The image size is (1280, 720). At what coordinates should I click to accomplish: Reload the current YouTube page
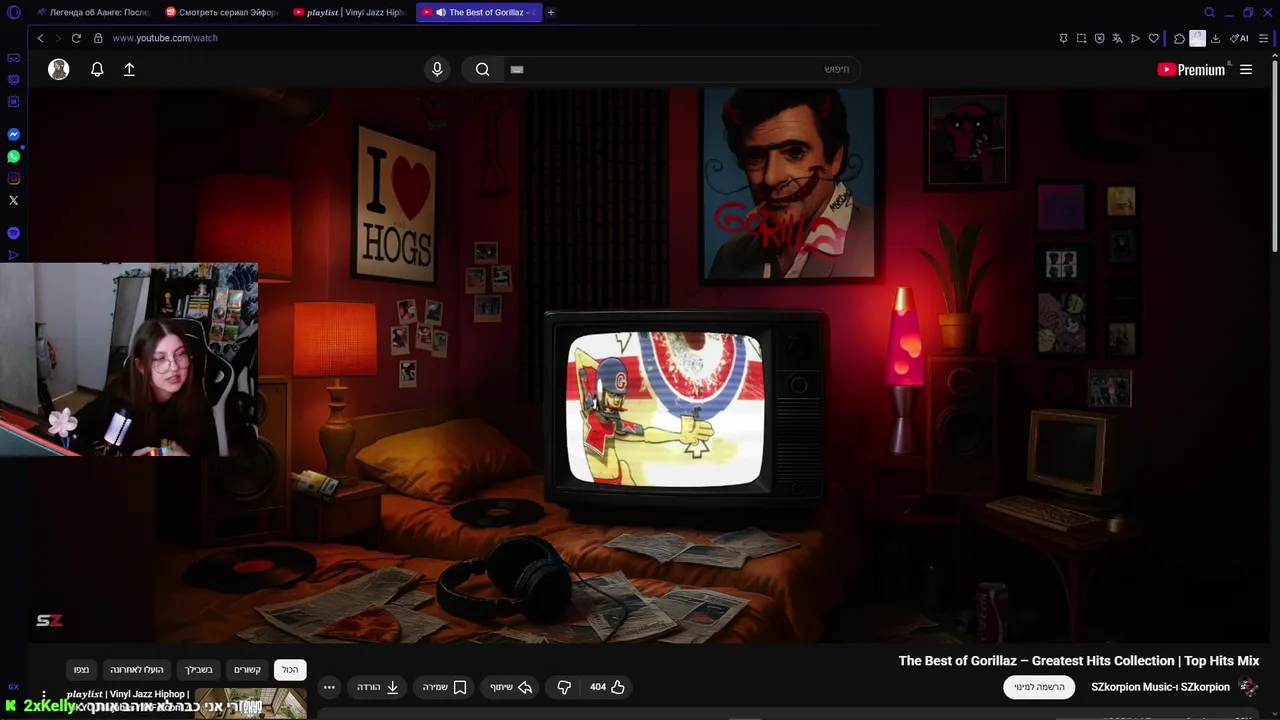pos(76,38)
